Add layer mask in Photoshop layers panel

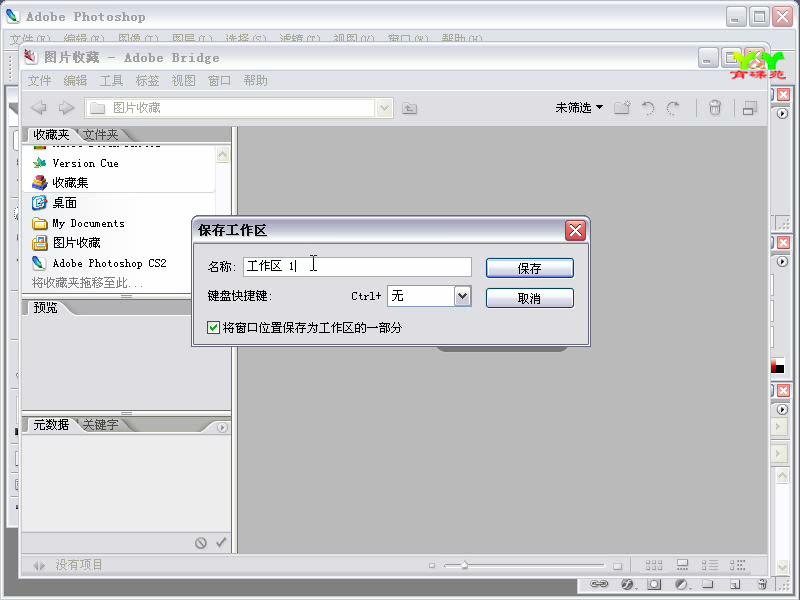click(x=654, y=584)
